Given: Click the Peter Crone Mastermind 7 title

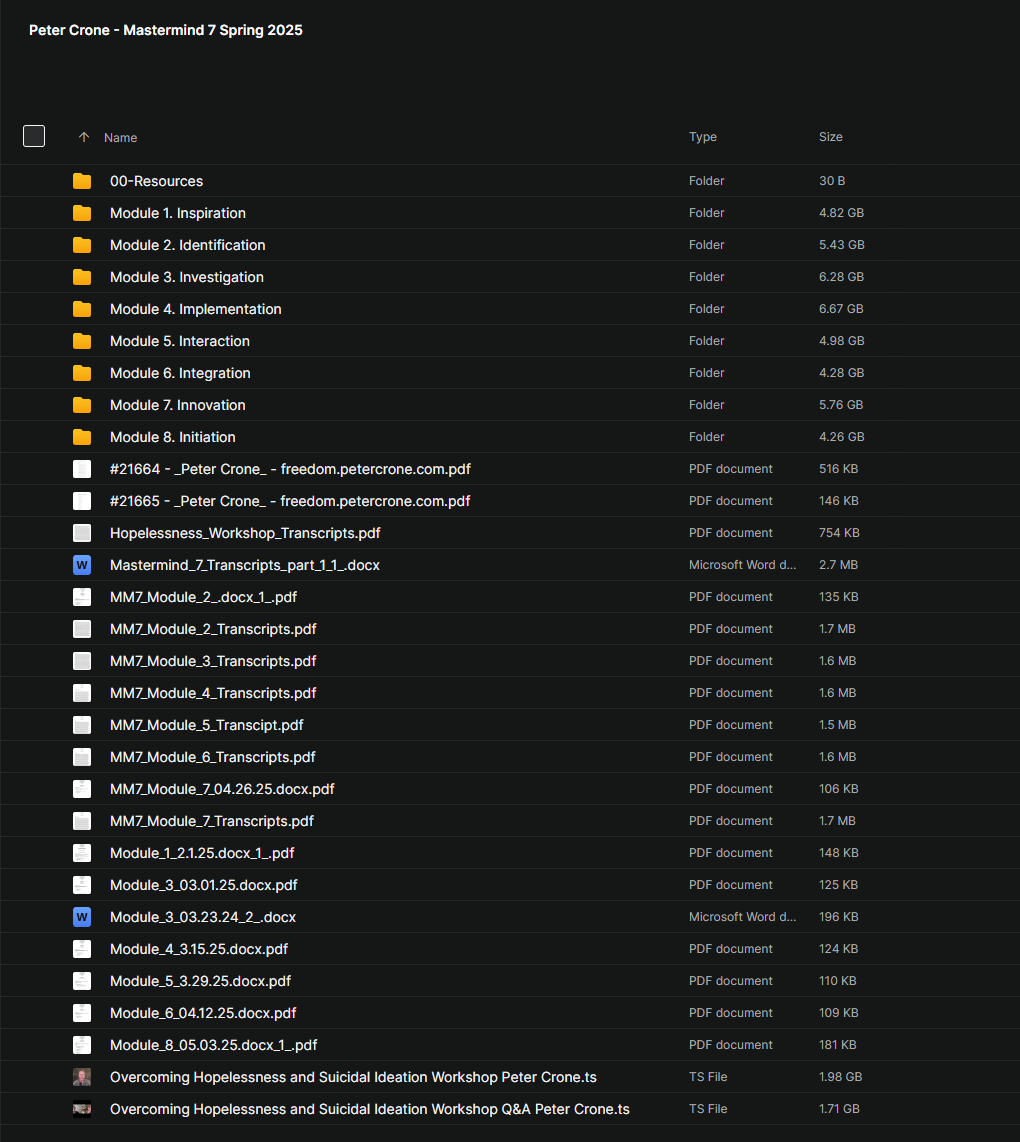Looking at the screenshot, I should tap(166, 30).
